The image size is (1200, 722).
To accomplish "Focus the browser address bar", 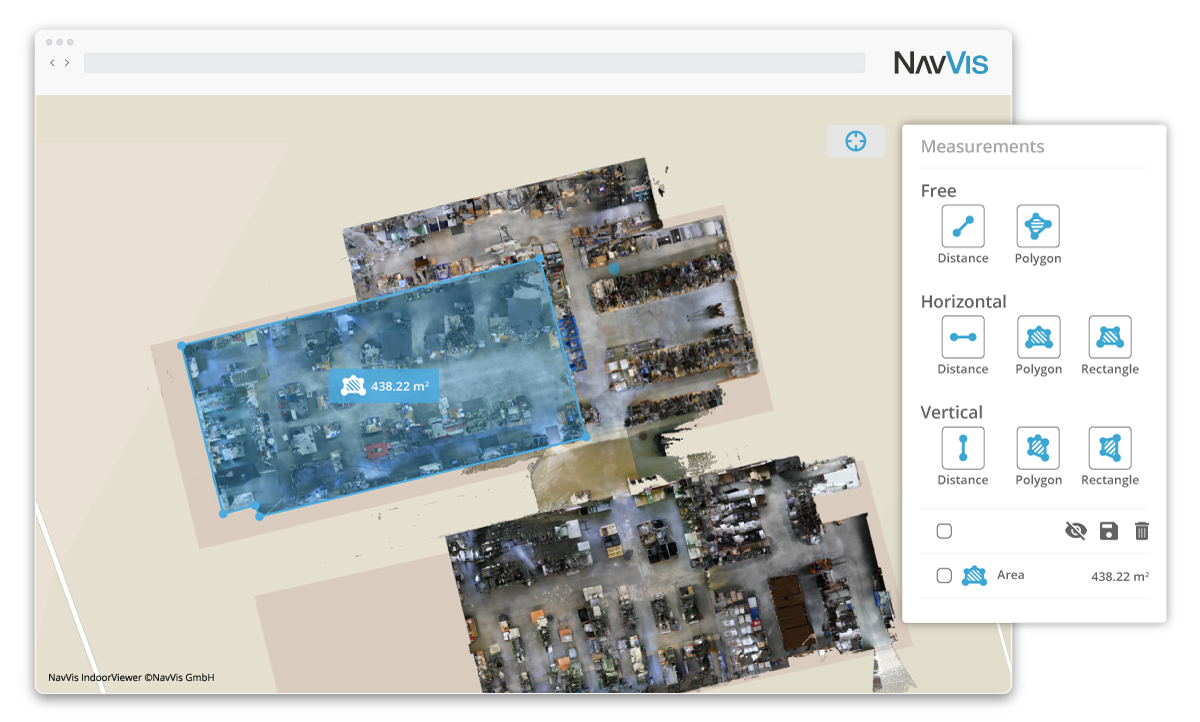I will [x=474, y=63].
